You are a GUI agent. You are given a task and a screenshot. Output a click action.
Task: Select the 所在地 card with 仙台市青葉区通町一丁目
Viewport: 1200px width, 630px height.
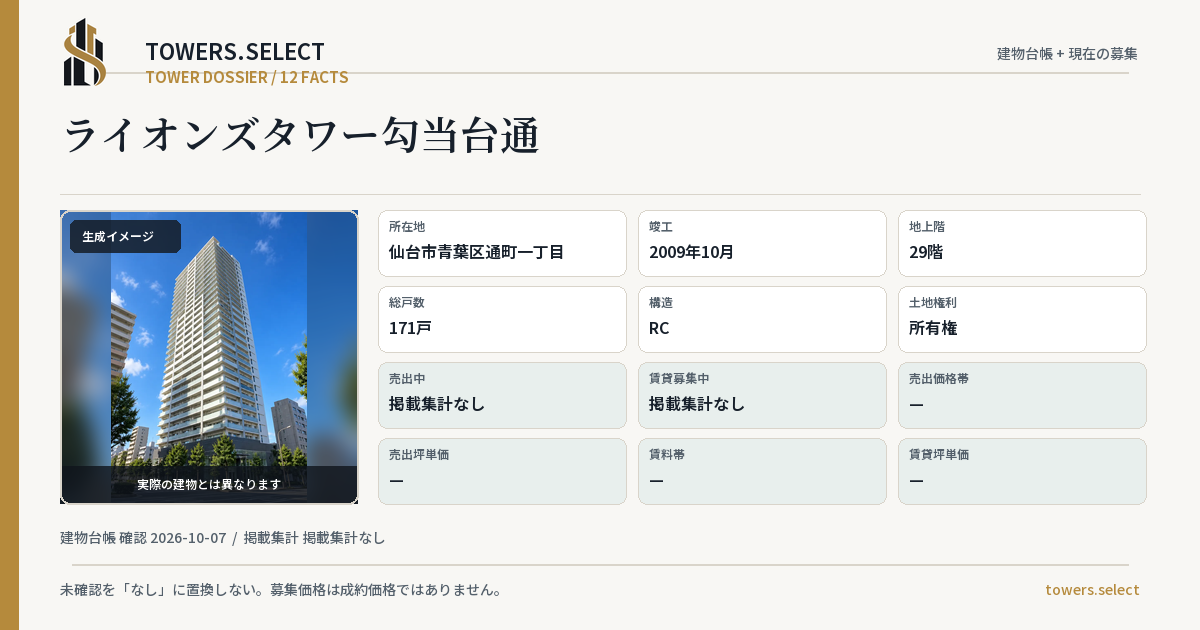(502, 243)
